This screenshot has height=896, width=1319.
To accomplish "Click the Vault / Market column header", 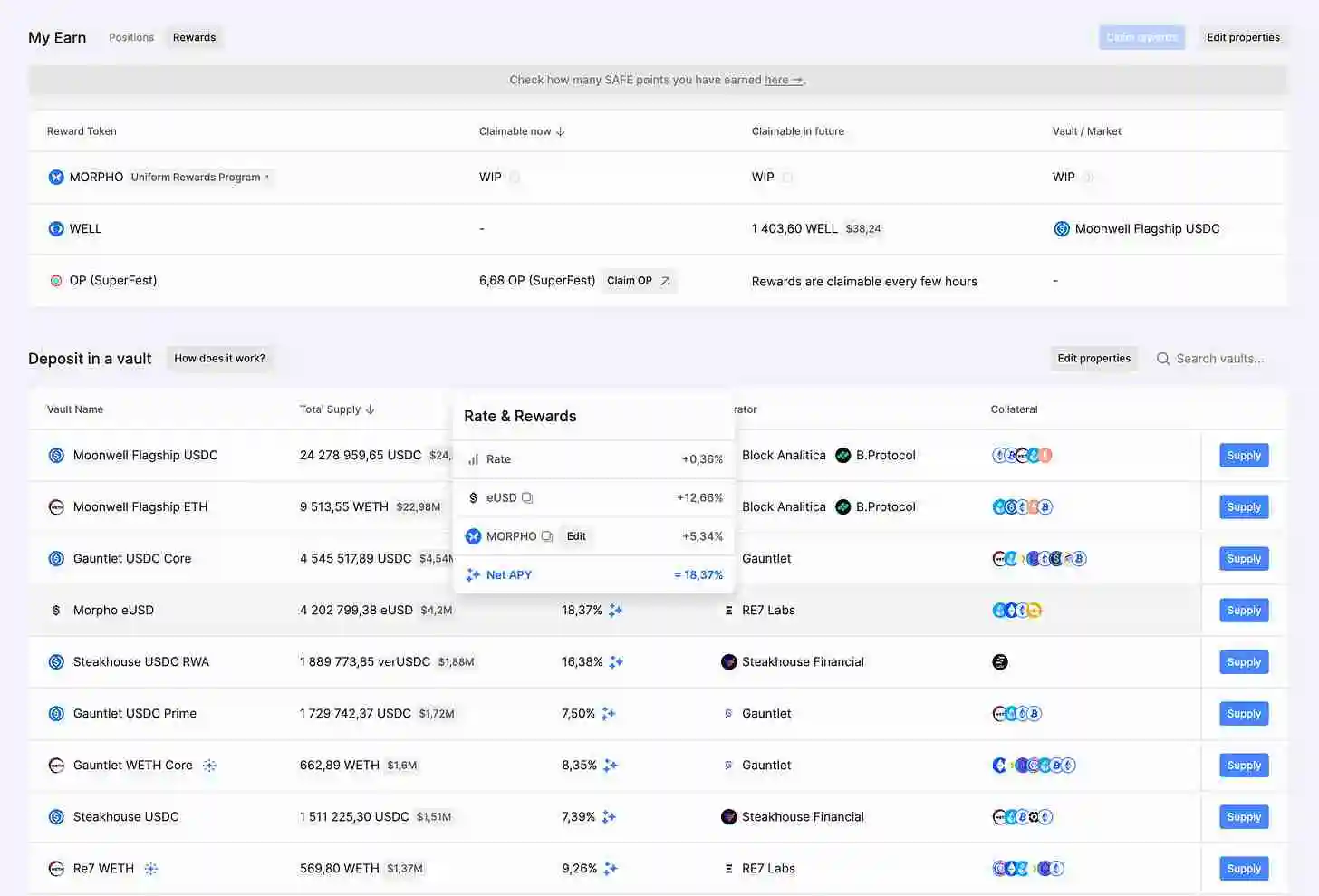I will coord(1086,131).
